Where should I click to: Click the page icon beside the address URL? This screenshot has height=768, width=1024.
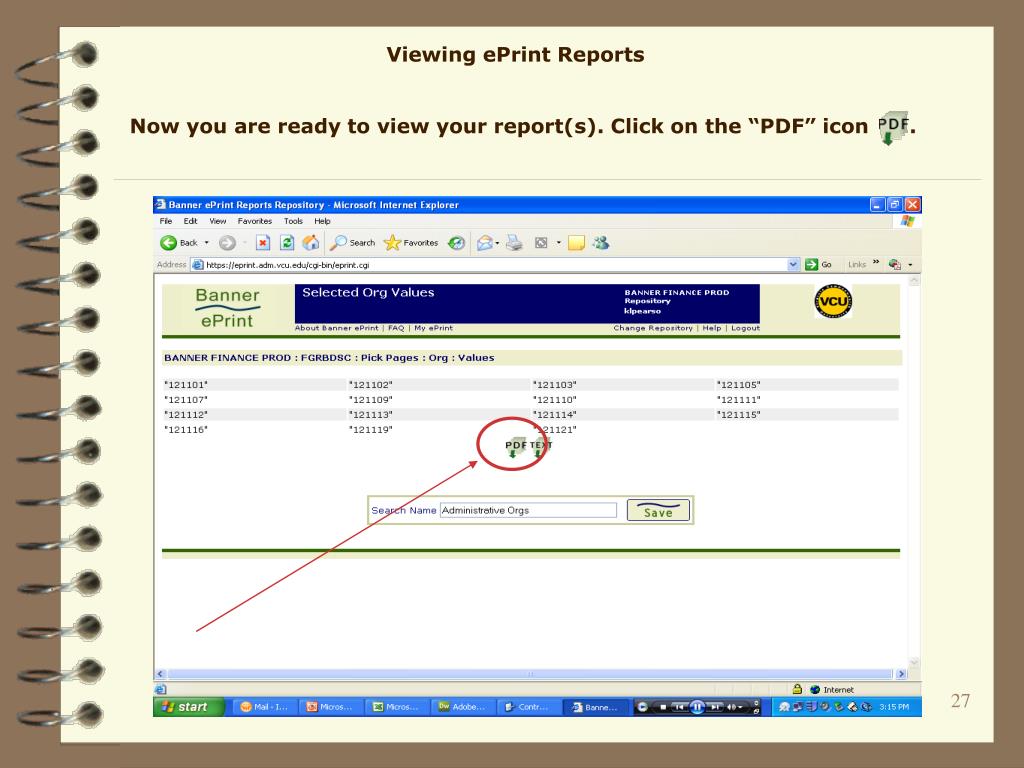(197, 264)
